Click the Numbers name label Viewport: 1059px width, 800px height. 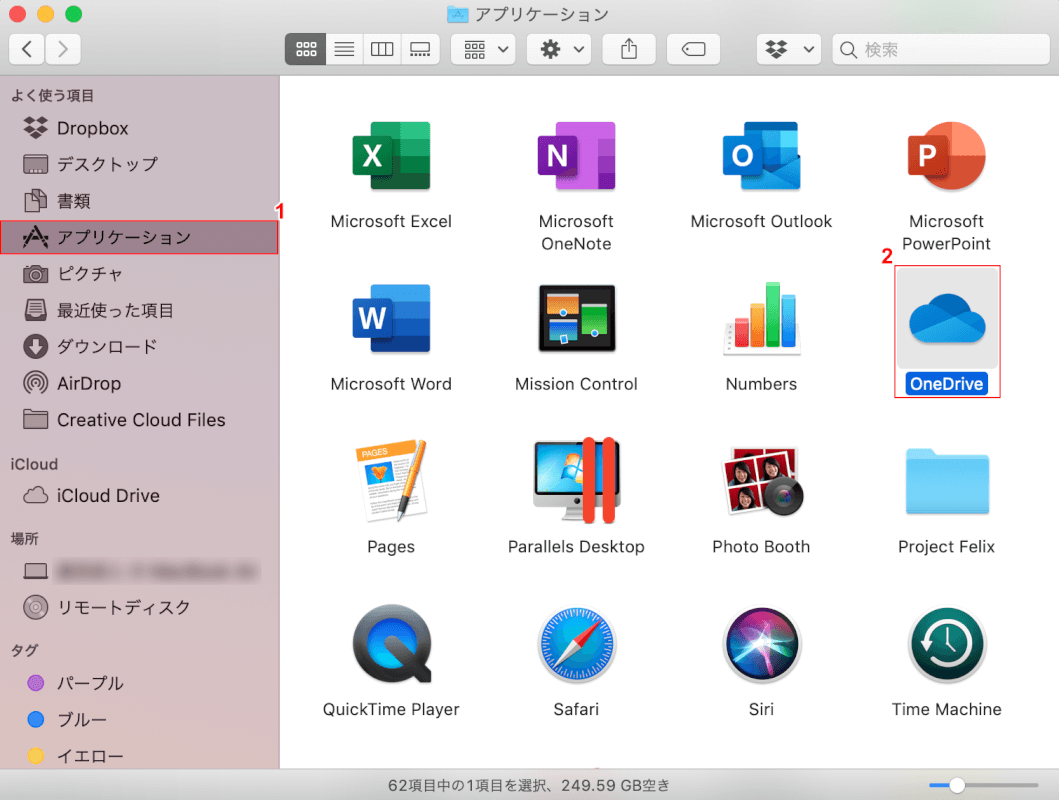pyautogui.click(x=761, y=384)
